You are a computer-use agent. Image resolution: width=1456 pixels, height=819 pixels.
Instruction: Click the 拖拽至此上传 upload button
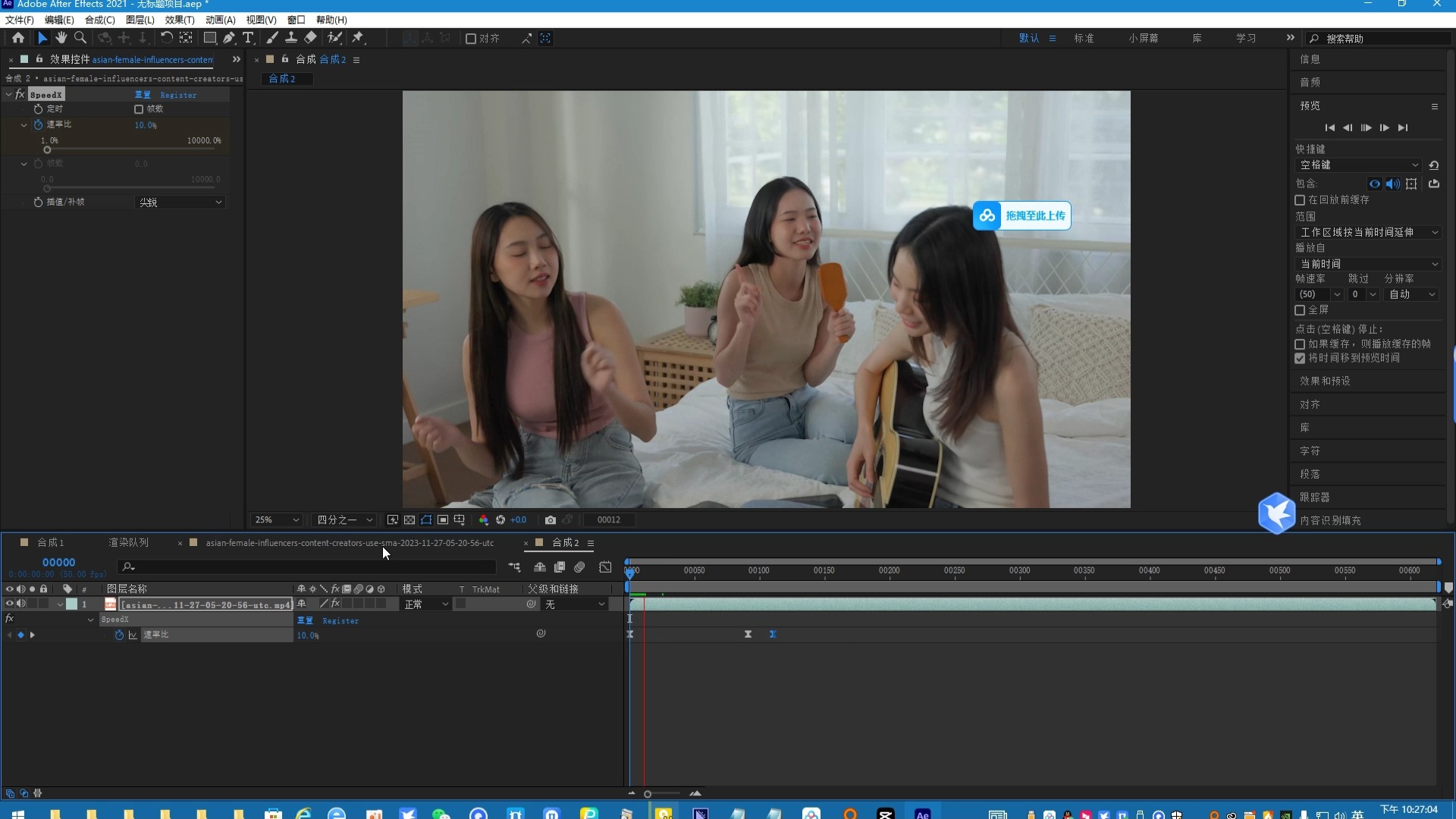click(x=1022, y=216)
